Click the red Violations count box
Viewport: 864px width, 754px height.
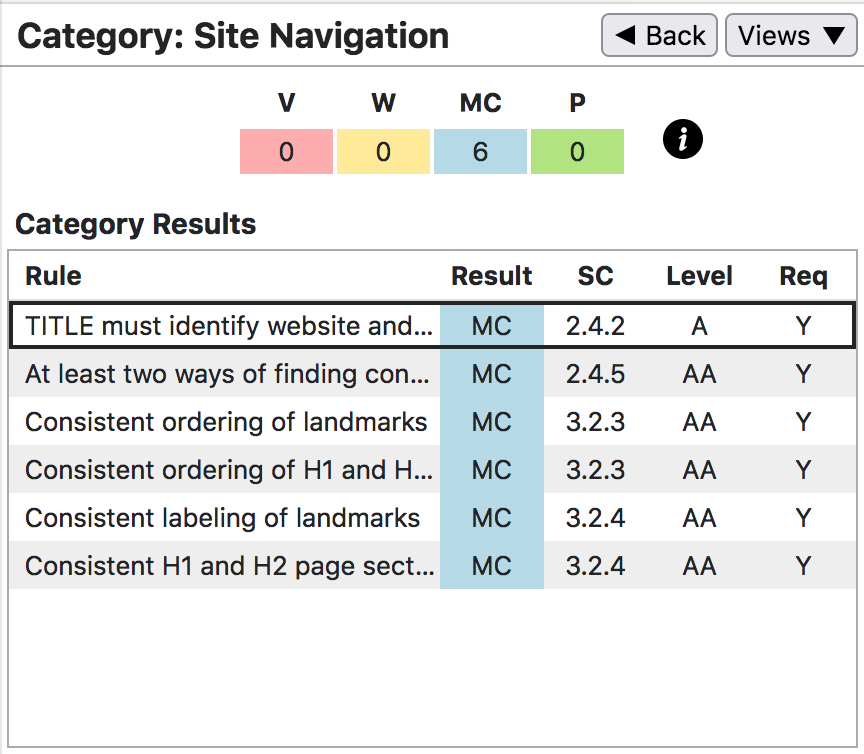coord(286,152)
